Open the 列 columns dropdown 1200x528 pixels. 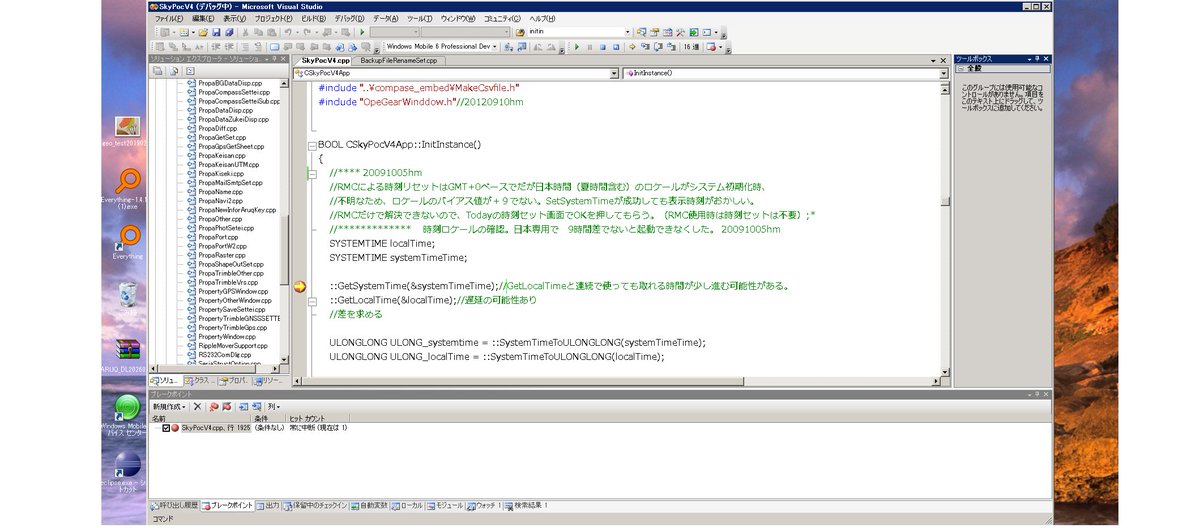click(x=274, y=406)
